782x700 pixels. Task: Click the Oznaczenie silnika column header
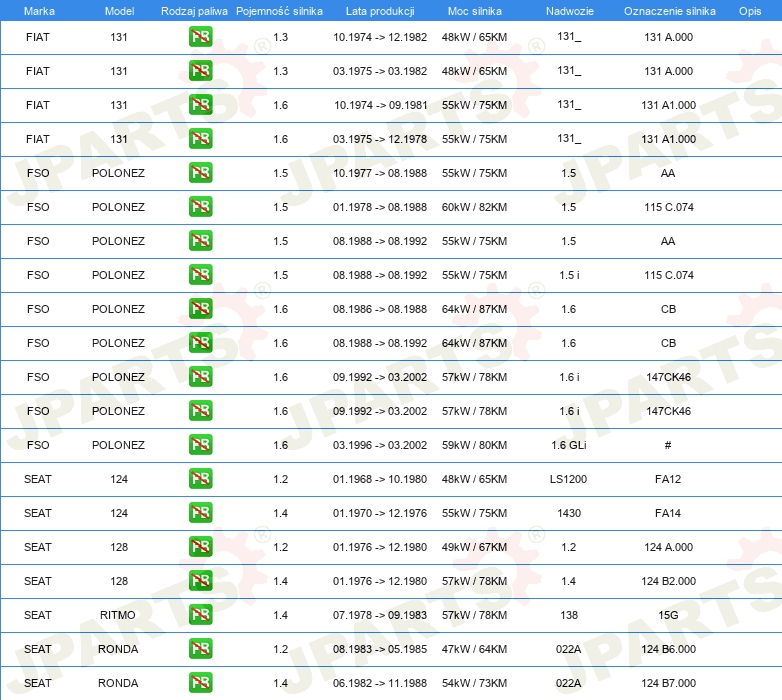[669, 11]
